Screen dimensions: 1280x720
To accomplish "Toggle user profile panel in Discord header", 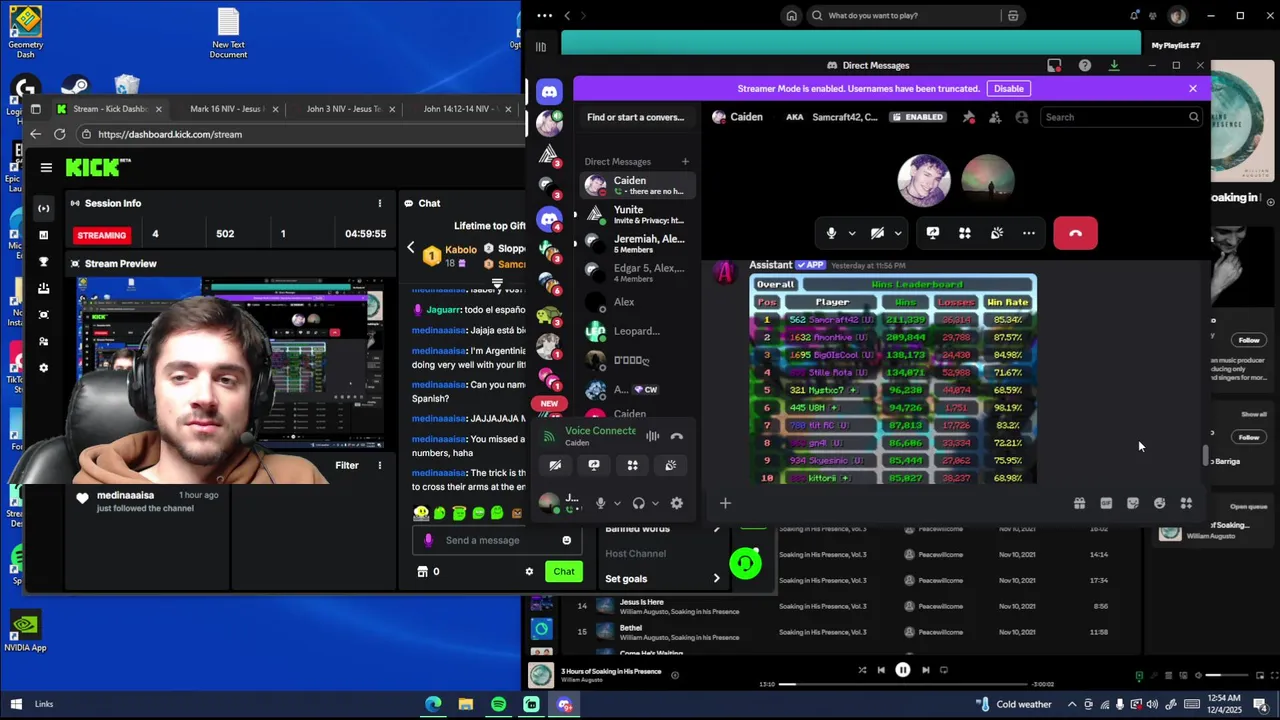I will pos(1021,117).
